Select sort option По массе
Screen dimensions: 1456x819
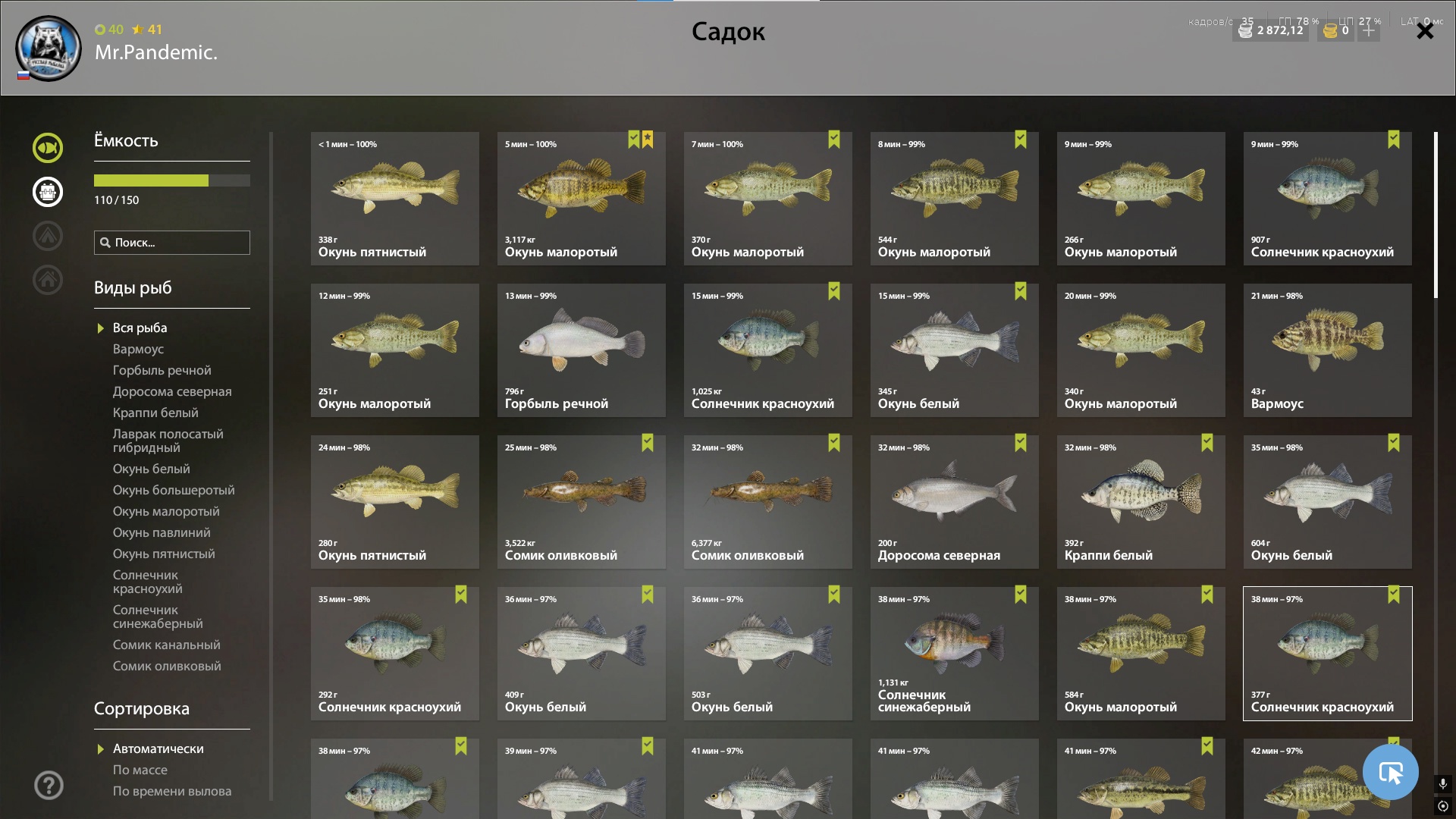[x=140, y=770]
